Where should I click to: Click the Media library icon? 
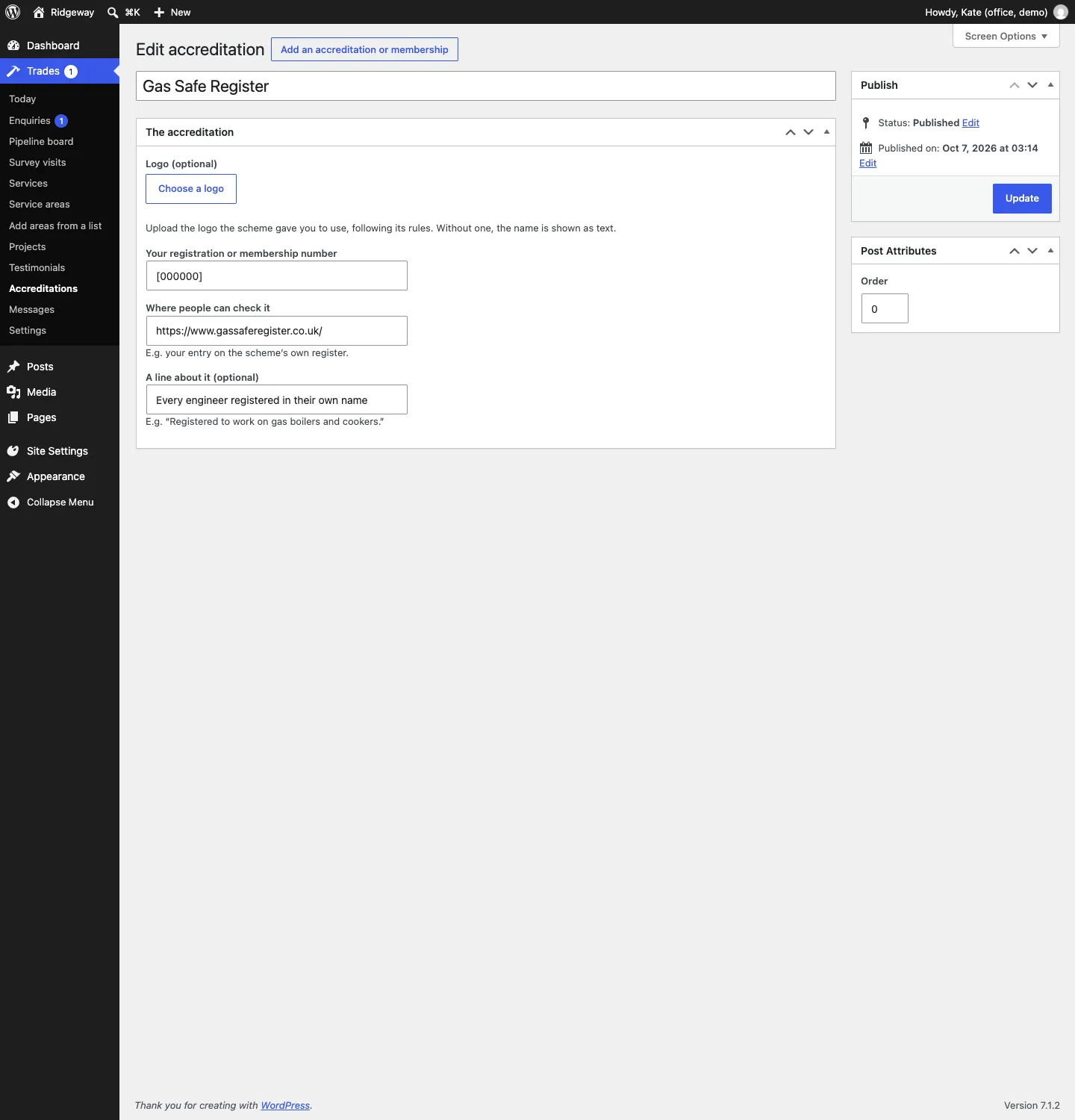[13, 392]
